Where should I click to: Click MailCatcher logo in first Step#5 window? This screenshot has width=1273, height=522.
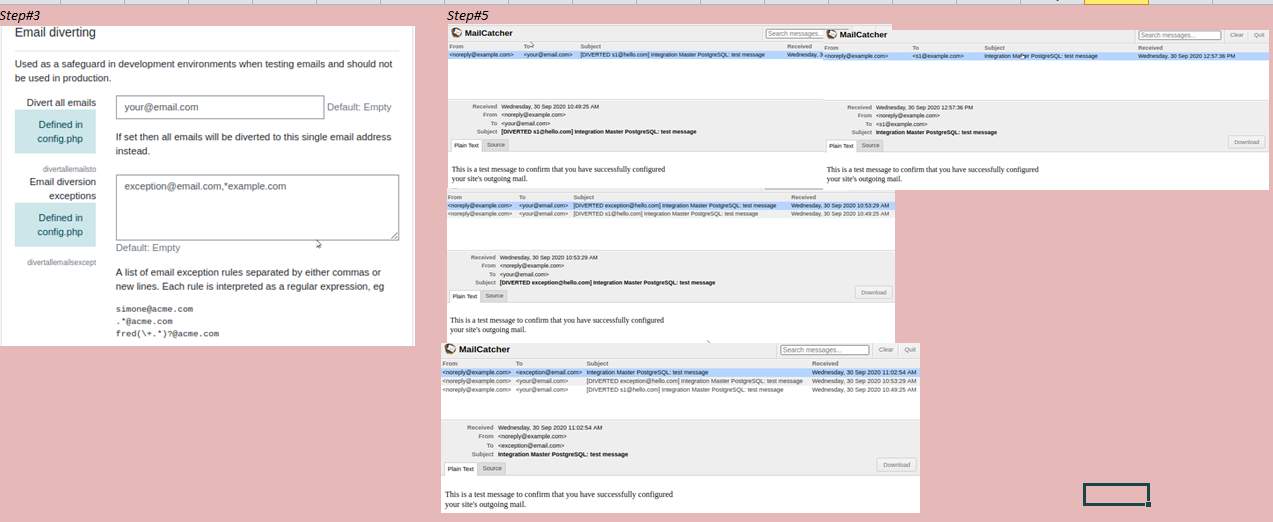point(482,33)
